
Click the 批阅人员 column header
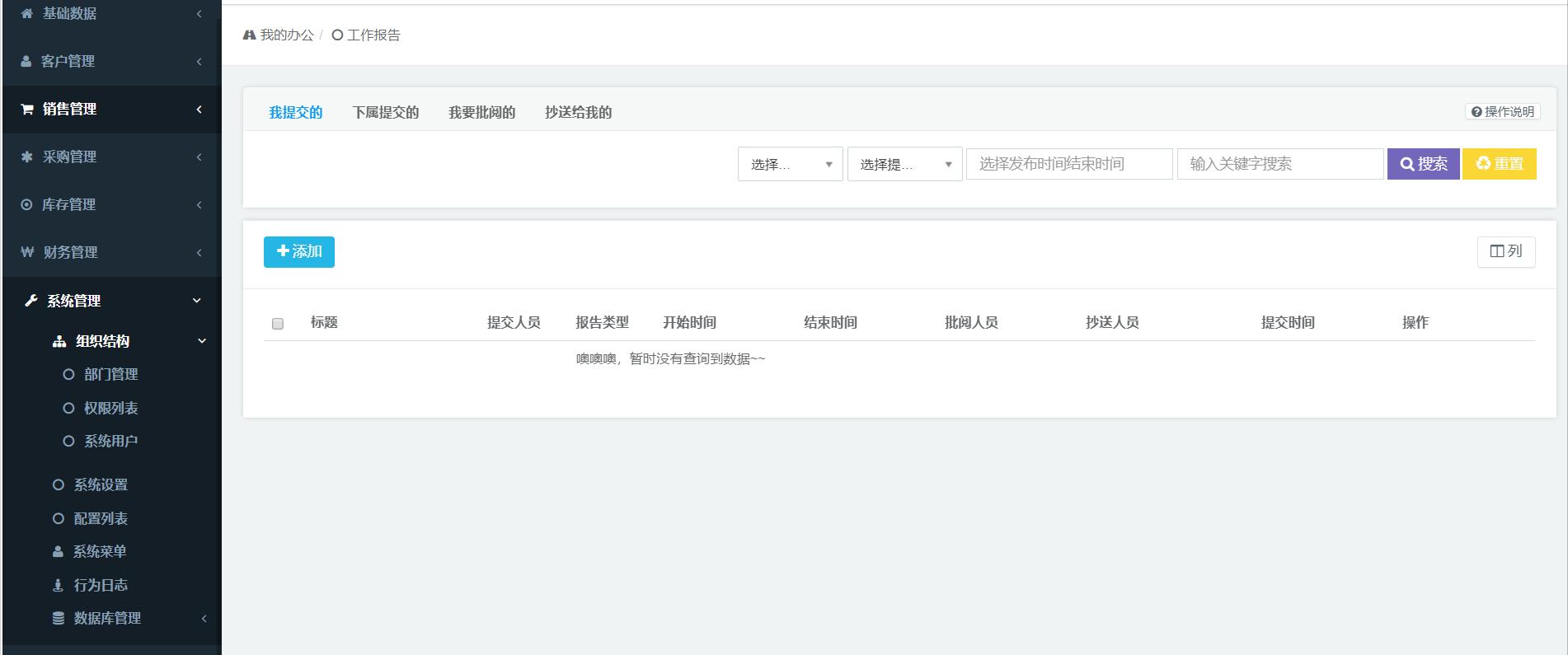tap(971, 322)
